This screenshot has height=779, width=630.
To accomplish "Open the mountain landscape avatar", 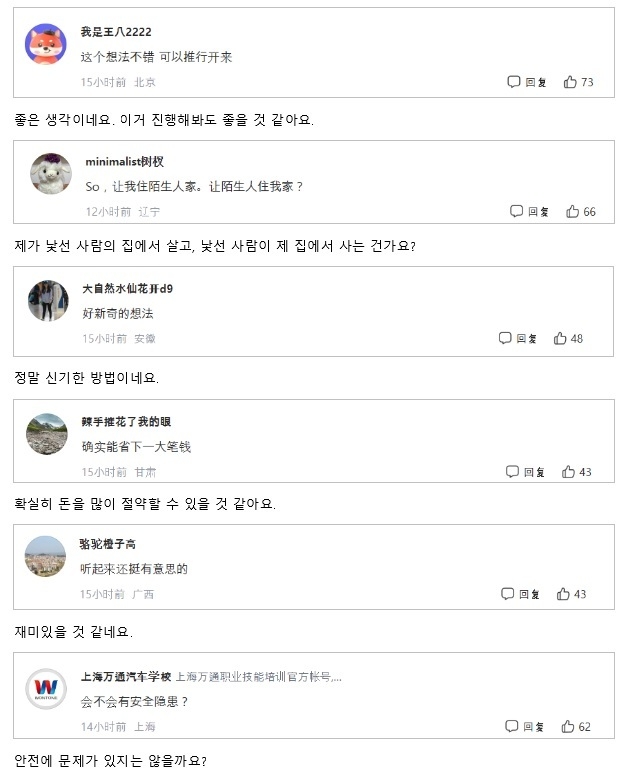I will [x=47, y=434].
